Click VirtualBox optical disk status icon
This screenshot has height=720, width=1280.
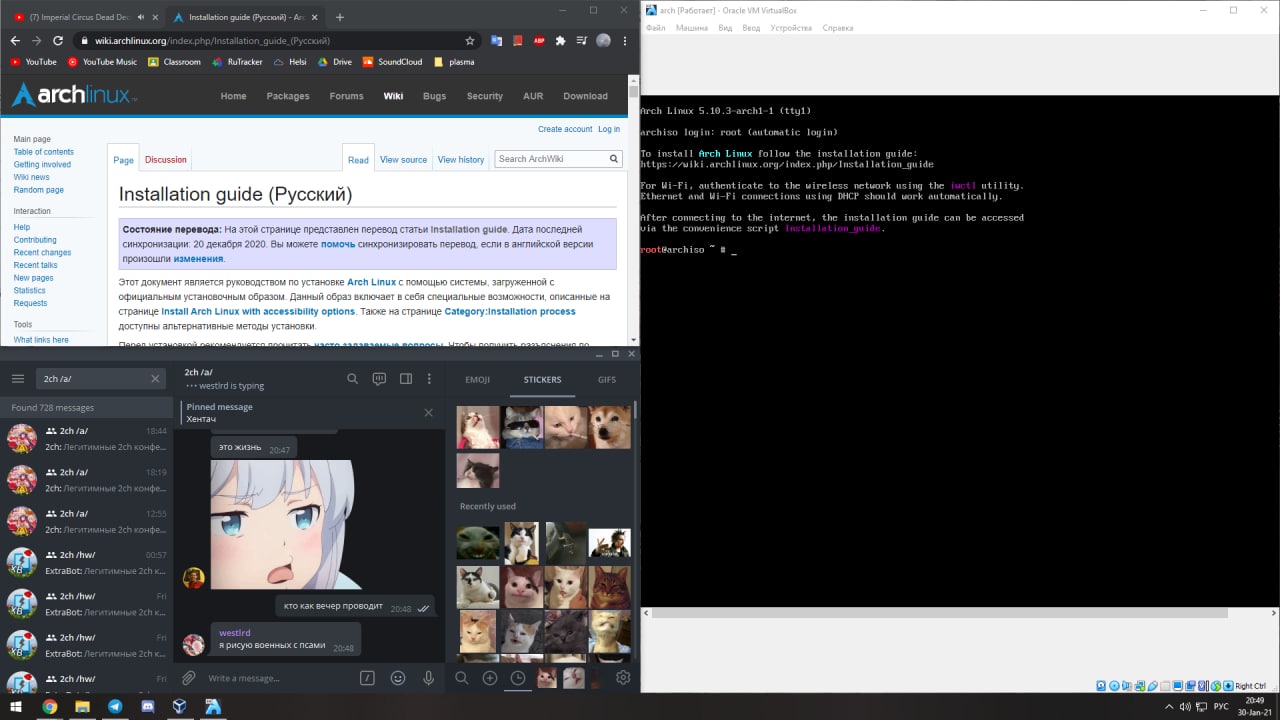[1114, 686]
